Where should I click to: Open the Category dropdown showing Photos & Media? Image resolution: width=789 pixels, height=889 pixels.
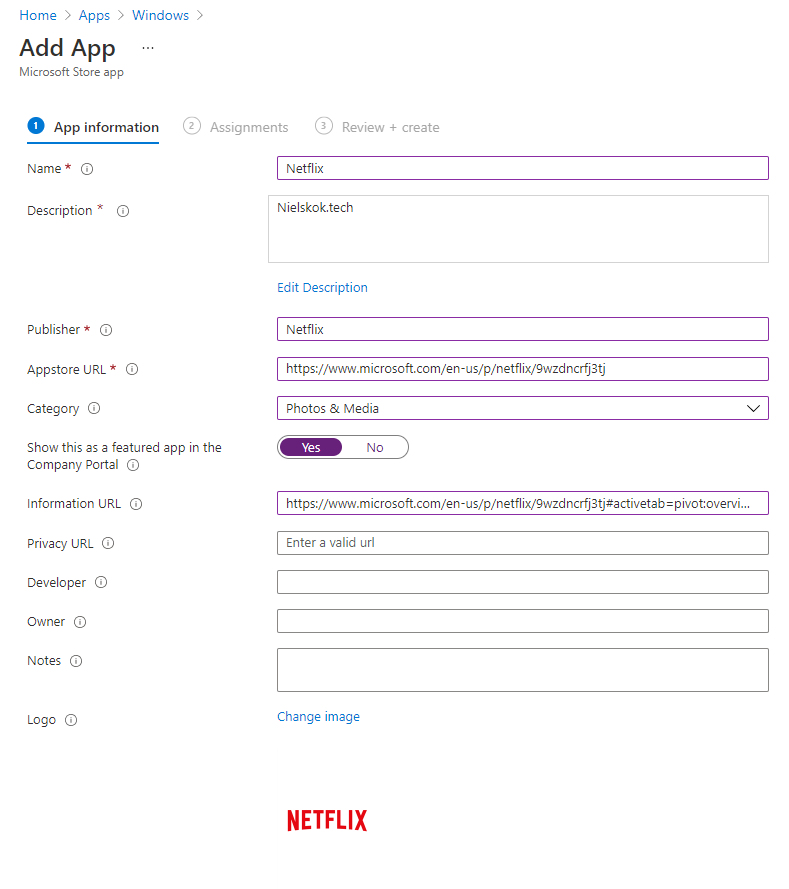[x=523, y=408]
